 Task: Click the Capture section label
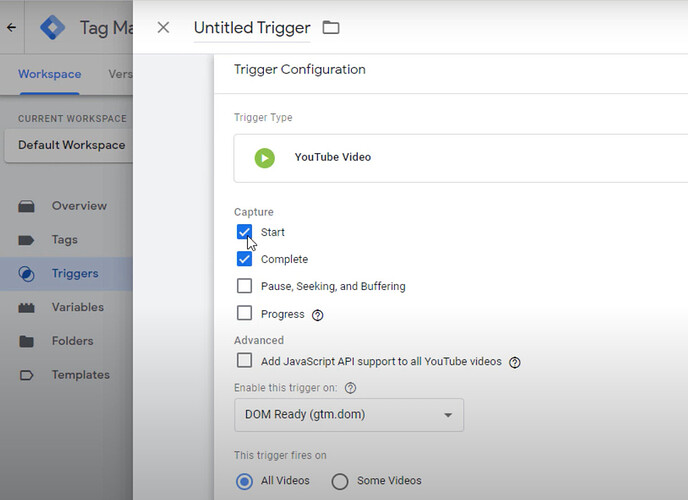(x=254, y=212)
